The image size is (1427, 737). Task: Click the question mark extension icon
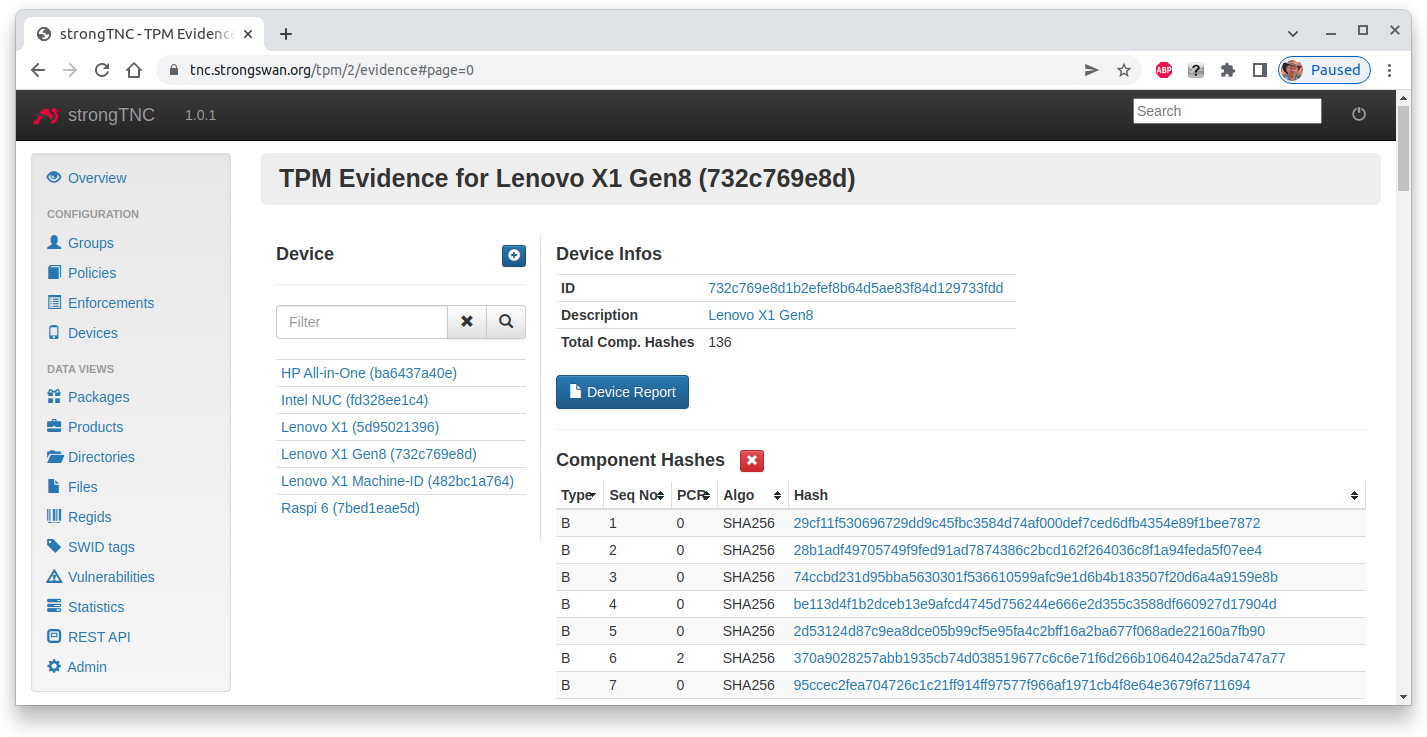click(1196, 70)
